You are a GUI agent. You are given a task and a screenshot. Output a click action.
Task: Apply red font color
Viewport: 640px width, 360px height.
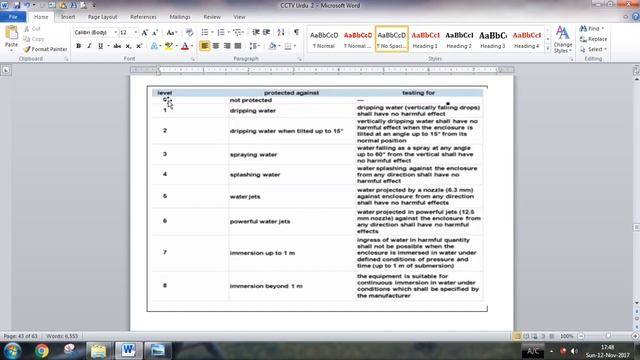[185, 46]
